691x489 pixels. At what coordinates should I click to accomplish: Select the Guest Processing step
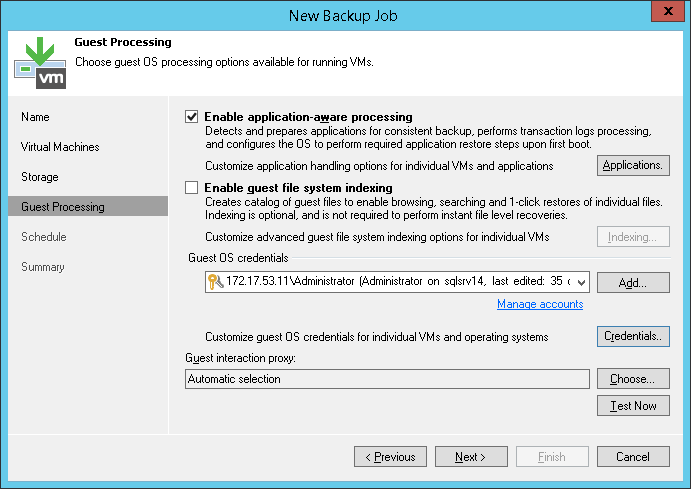(x=63, y=207)
